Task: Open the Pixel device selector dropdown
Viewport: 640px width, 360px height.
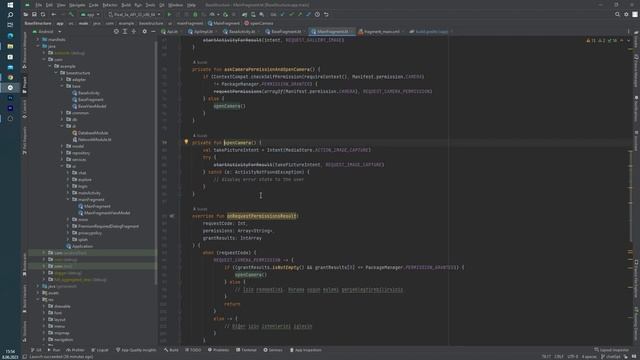Action: coord(135,14)
